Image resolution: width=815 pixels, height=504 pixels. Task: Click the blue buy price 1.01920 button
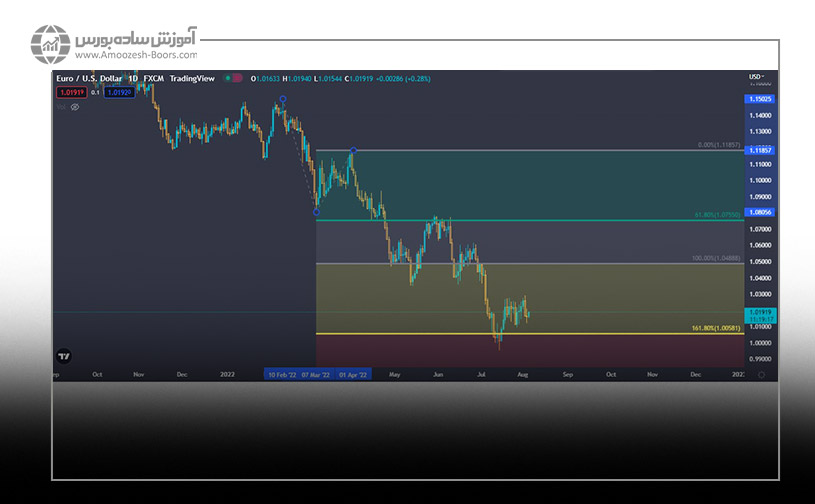click(120, 92)
